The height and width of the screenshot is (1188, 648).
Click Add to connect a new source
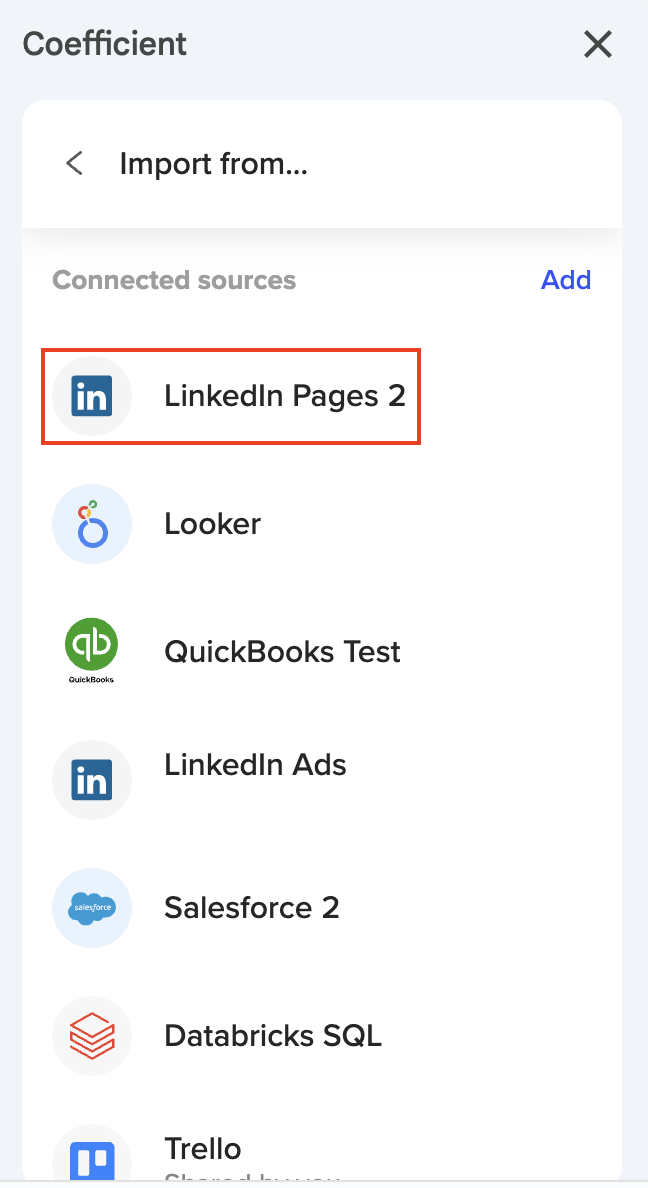point(566,280)
